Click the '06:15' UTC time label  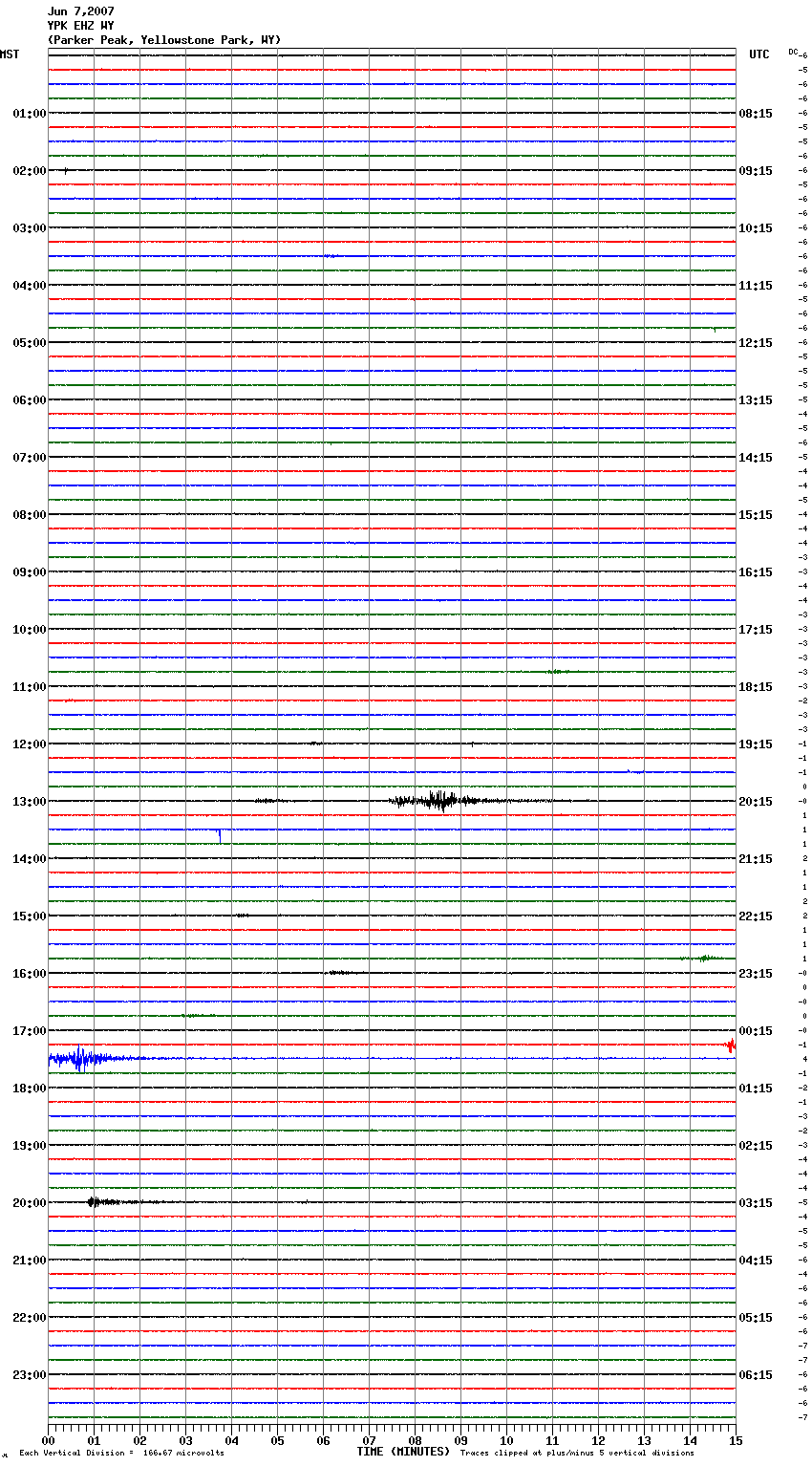[756, 1375]
